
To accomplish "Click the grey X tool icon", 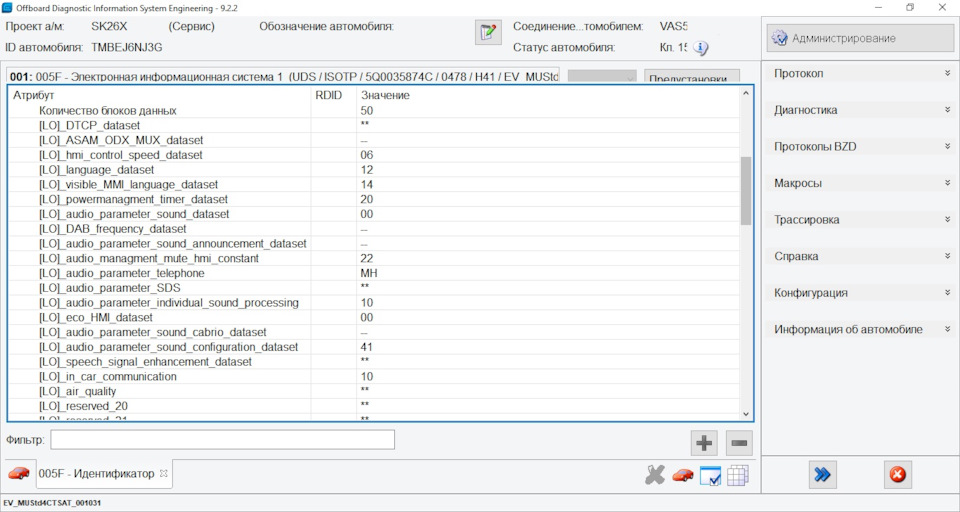I will tap(654, 475).
